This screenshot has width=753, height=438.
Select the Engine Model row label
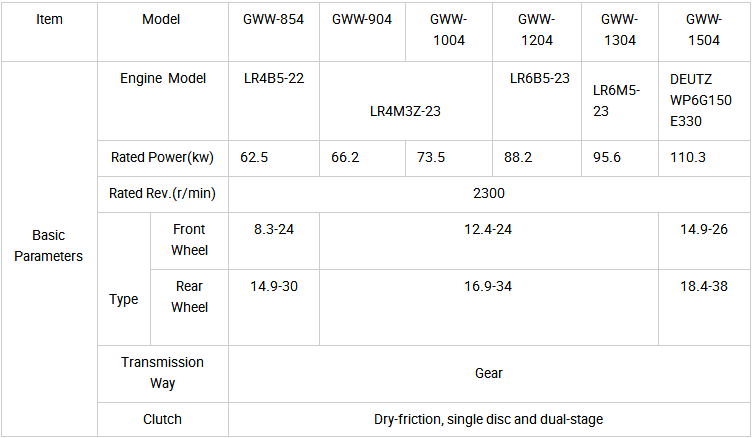click(163, 79)
